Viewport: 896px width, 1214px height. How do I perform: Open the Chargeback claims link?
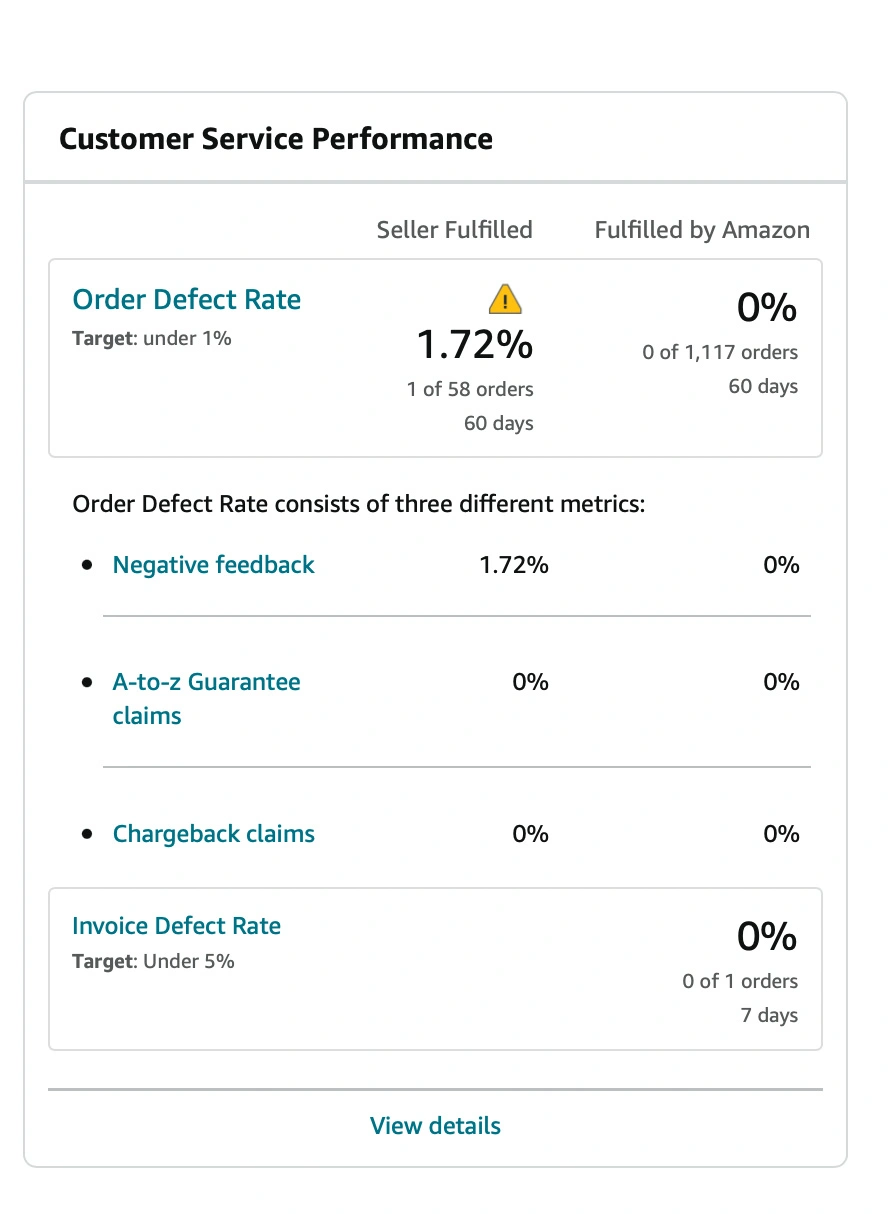tap(213, 833)
